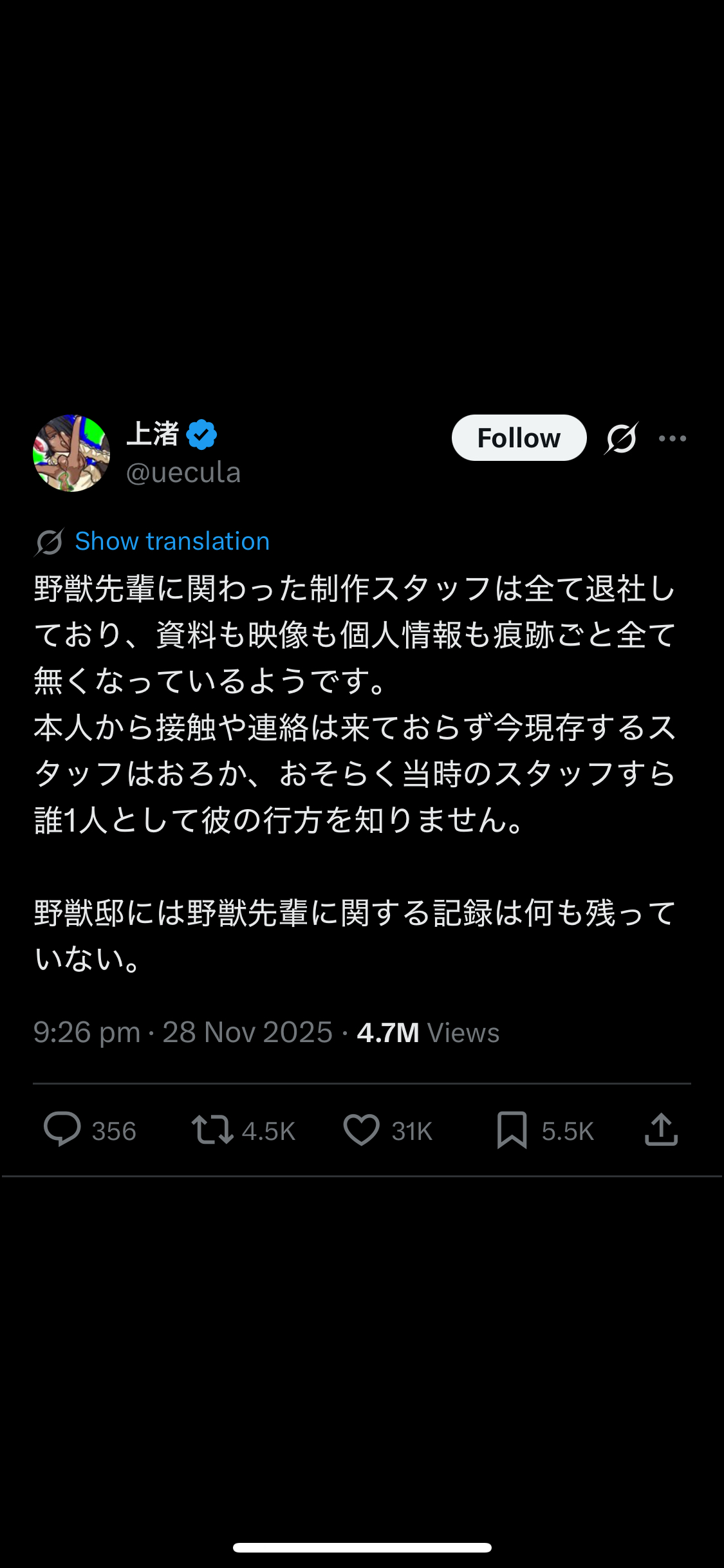
Task: Repost this tweet with the arrows icon
Action: (x=212, y=1130)
